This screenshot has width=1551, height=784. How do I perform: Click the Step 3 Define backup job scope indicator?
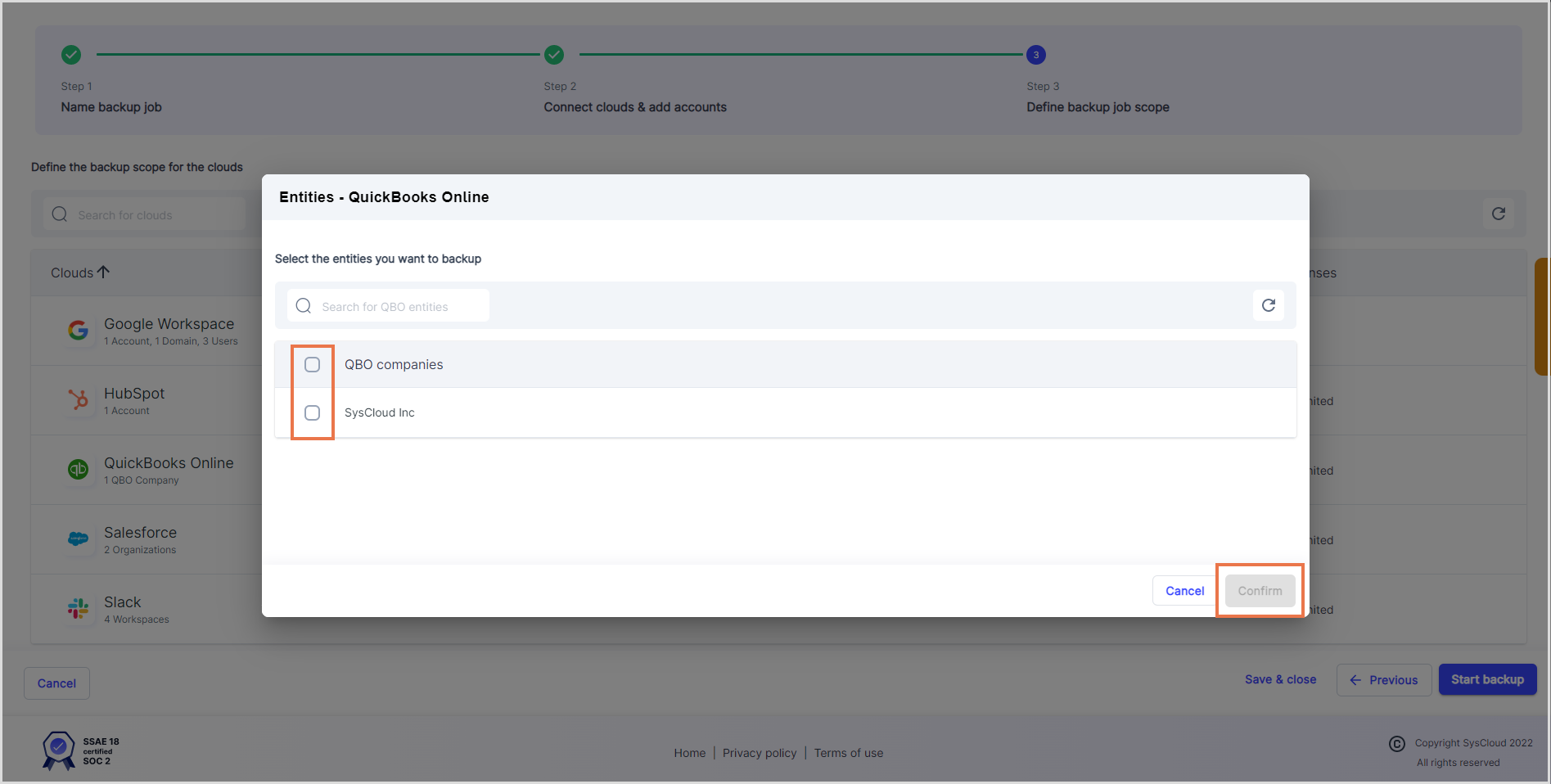1036,54
